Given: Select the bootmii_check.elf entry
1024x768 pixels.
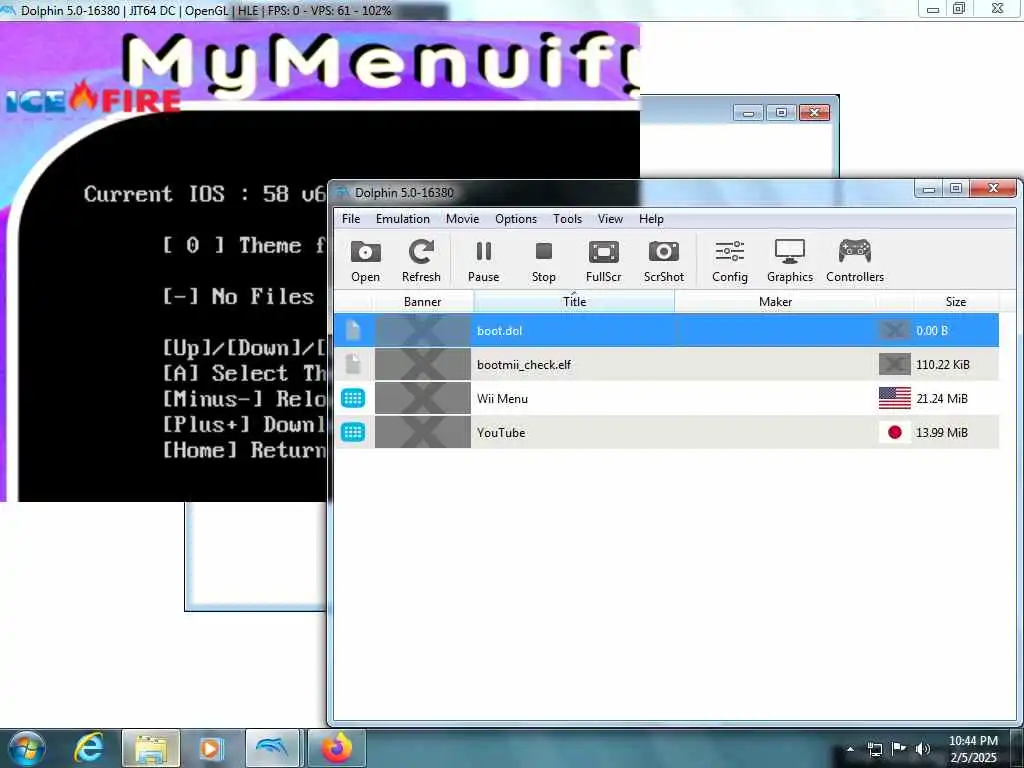Looking at the screenshot, I should (x=666, y=364).
